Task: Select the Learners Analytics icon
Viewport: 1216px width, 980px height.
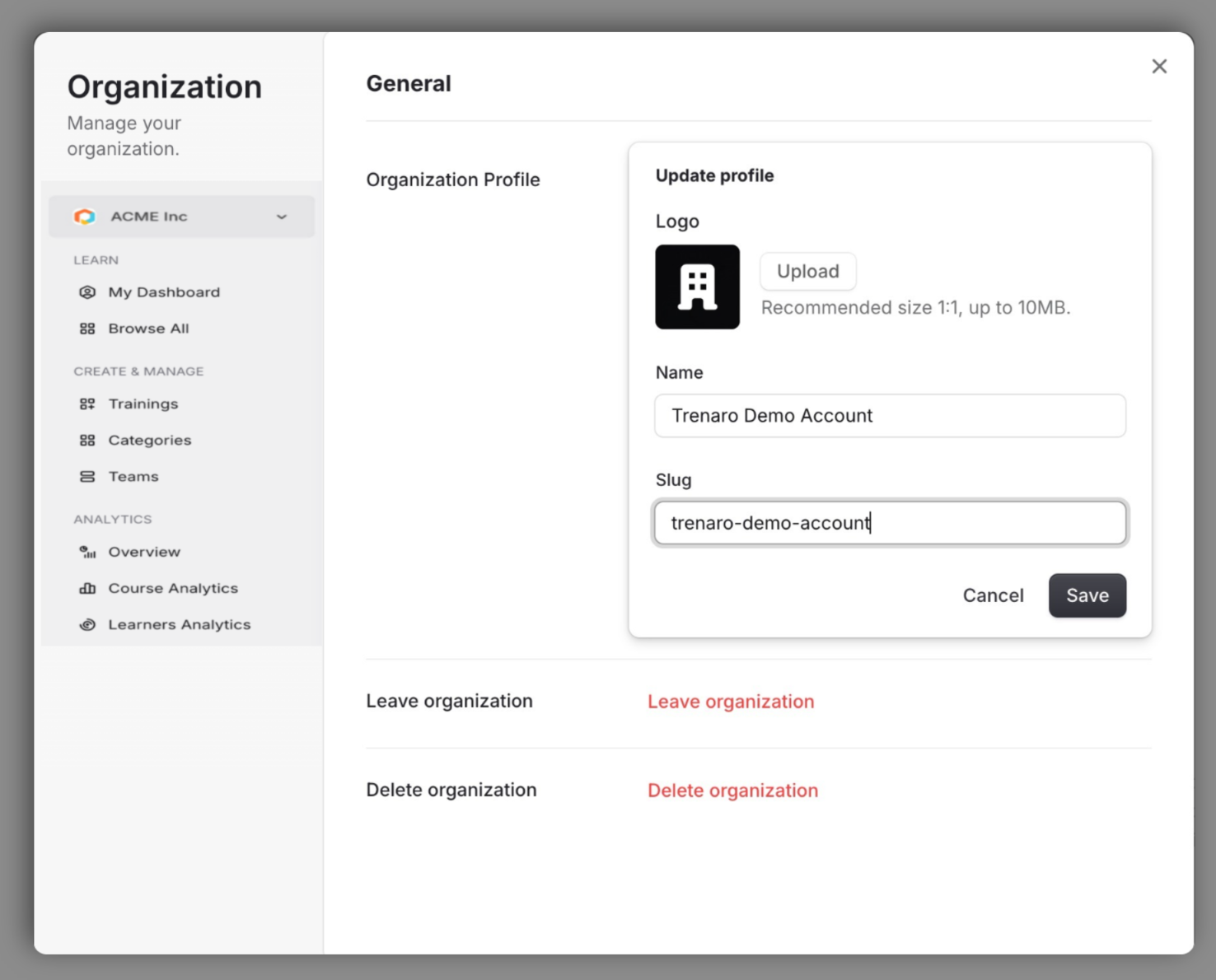Action: (x=87, y=624)
